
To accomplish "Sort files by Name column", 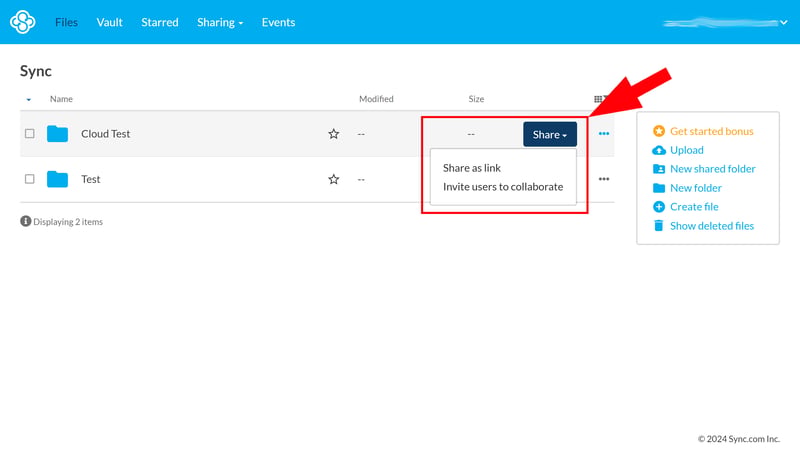I will (x=61, y=99).
